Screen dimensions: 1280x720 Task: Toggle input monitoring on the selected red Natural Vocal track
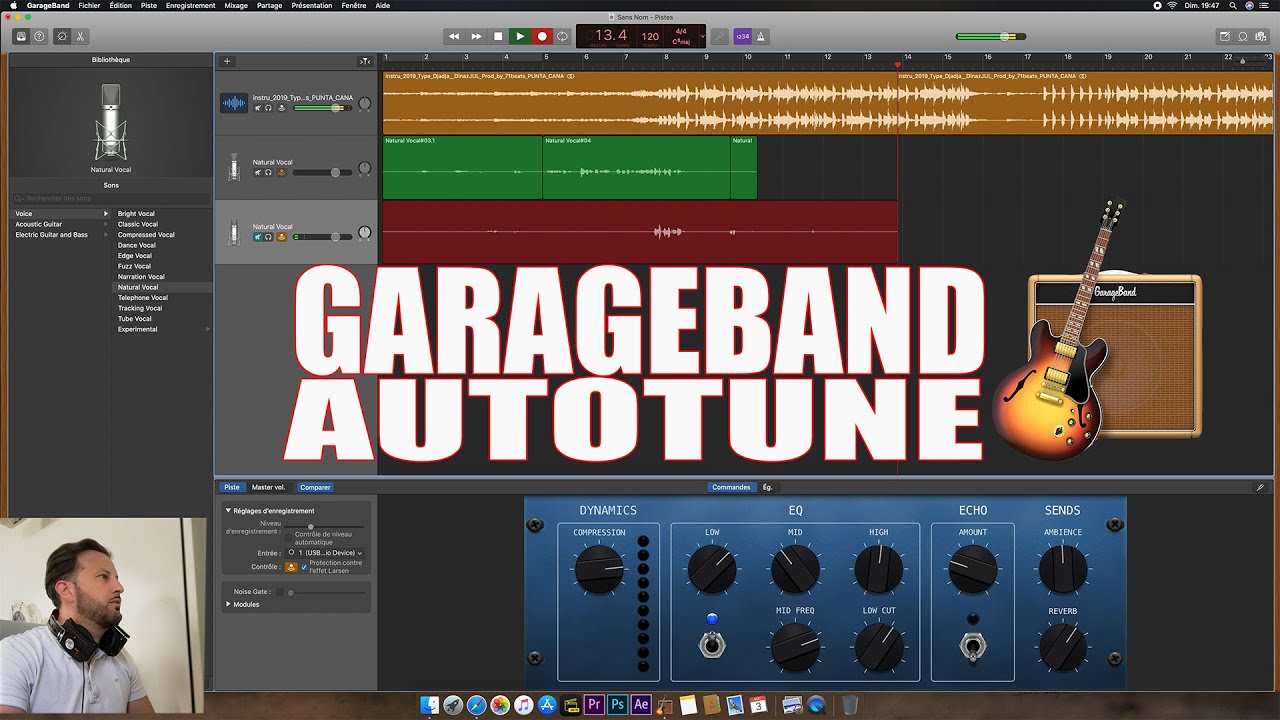(281, 237)
